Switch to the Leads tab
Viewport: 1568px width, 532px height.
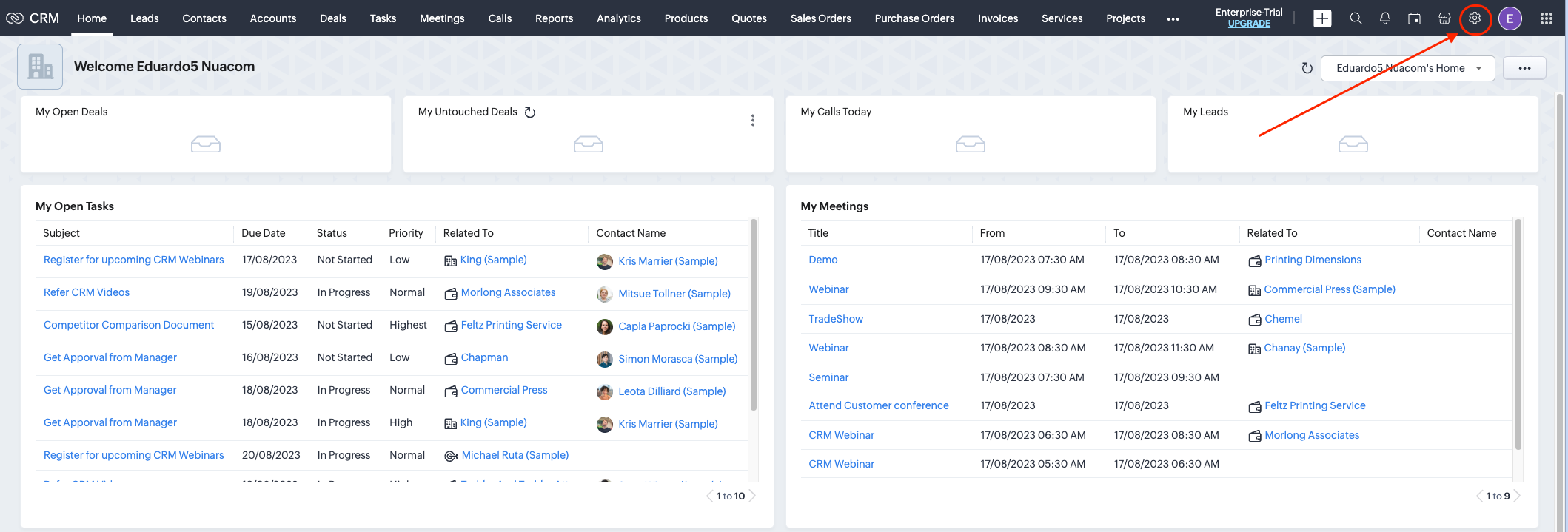144,18
